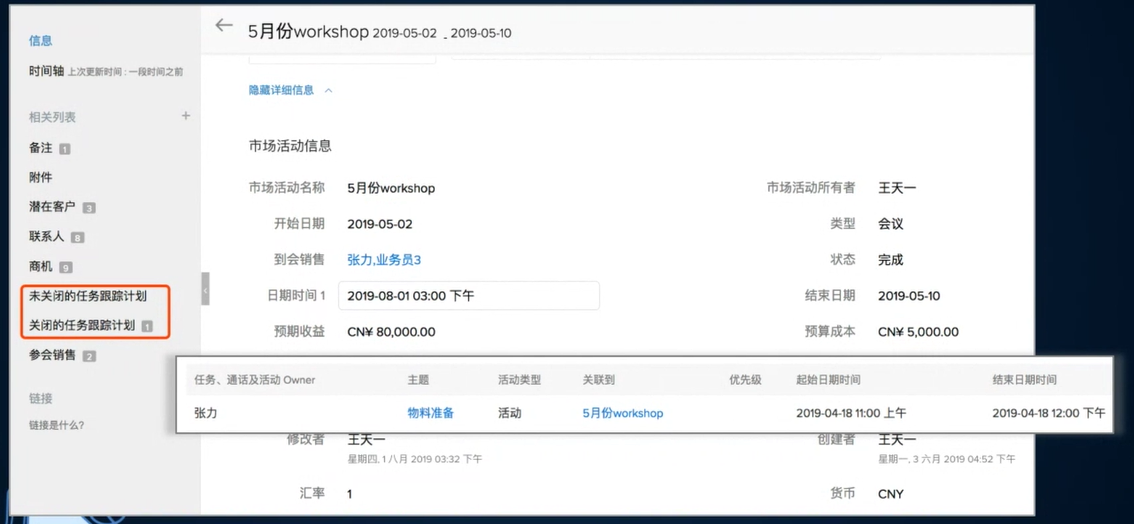Viewport: 1134px width, 524px height.
Task: Select 未关闭的任务跟踪计划 list
Action: pos(88,296)
